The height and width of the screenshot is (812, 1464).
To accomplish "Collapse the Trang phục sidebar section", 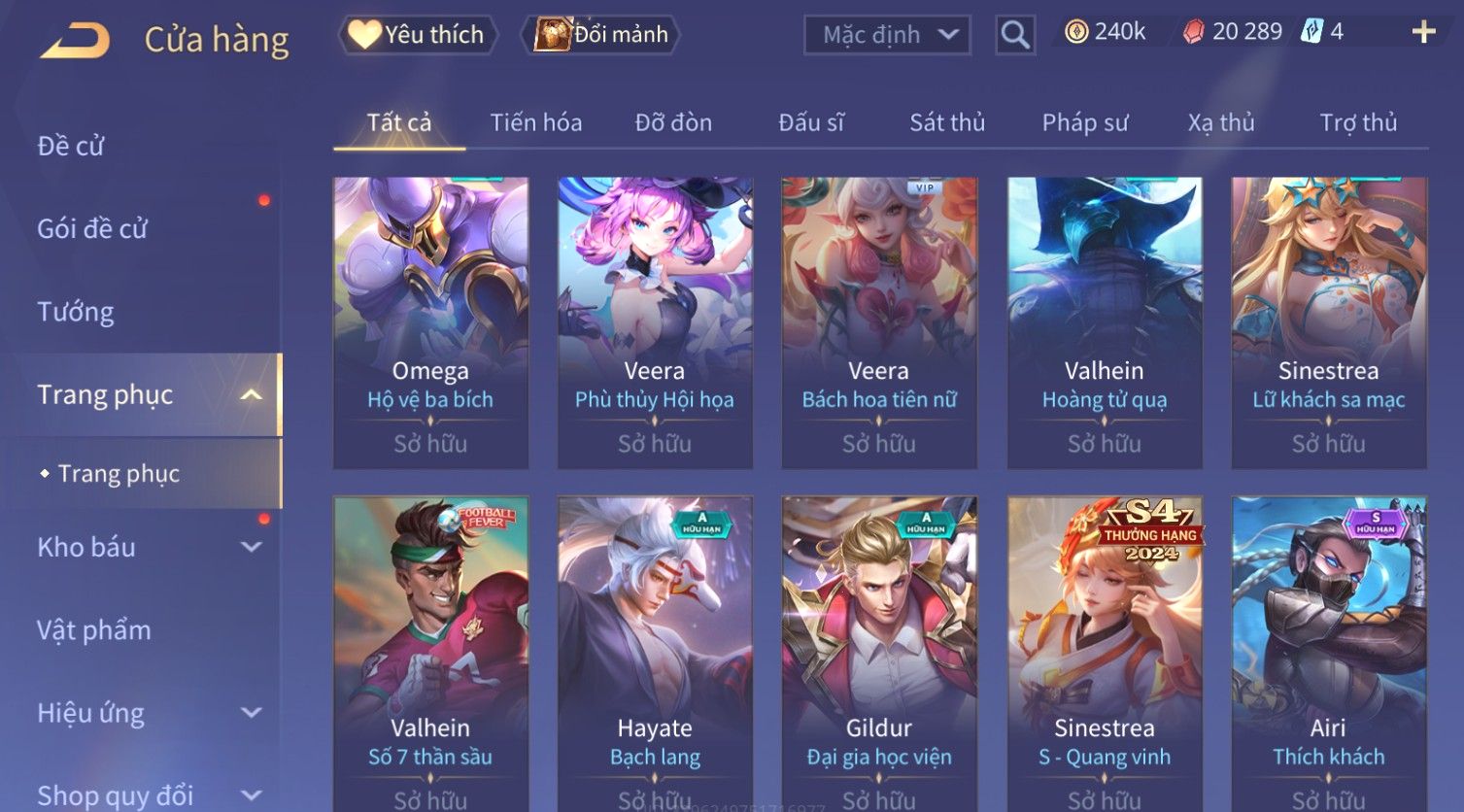I will click(251, 394).
